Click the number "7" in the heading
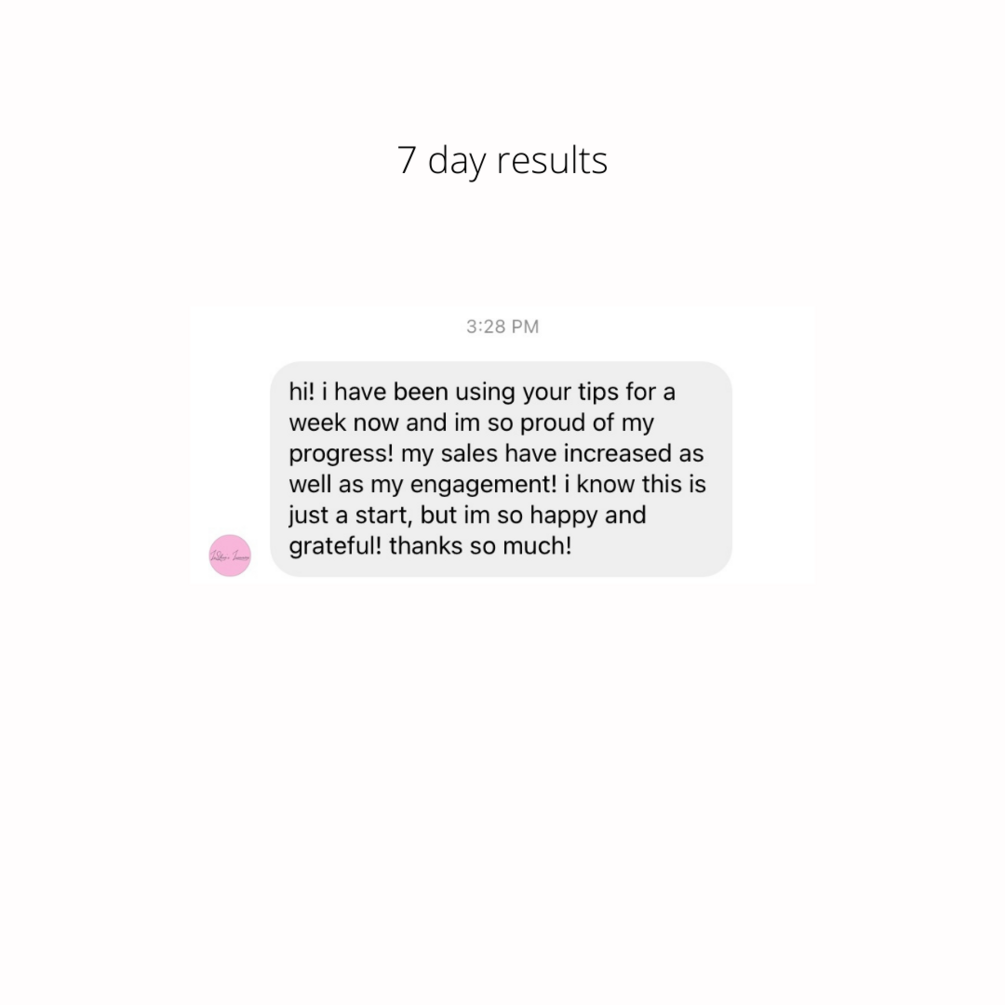Screen dimensions: 1005x1005 (407, 160)
